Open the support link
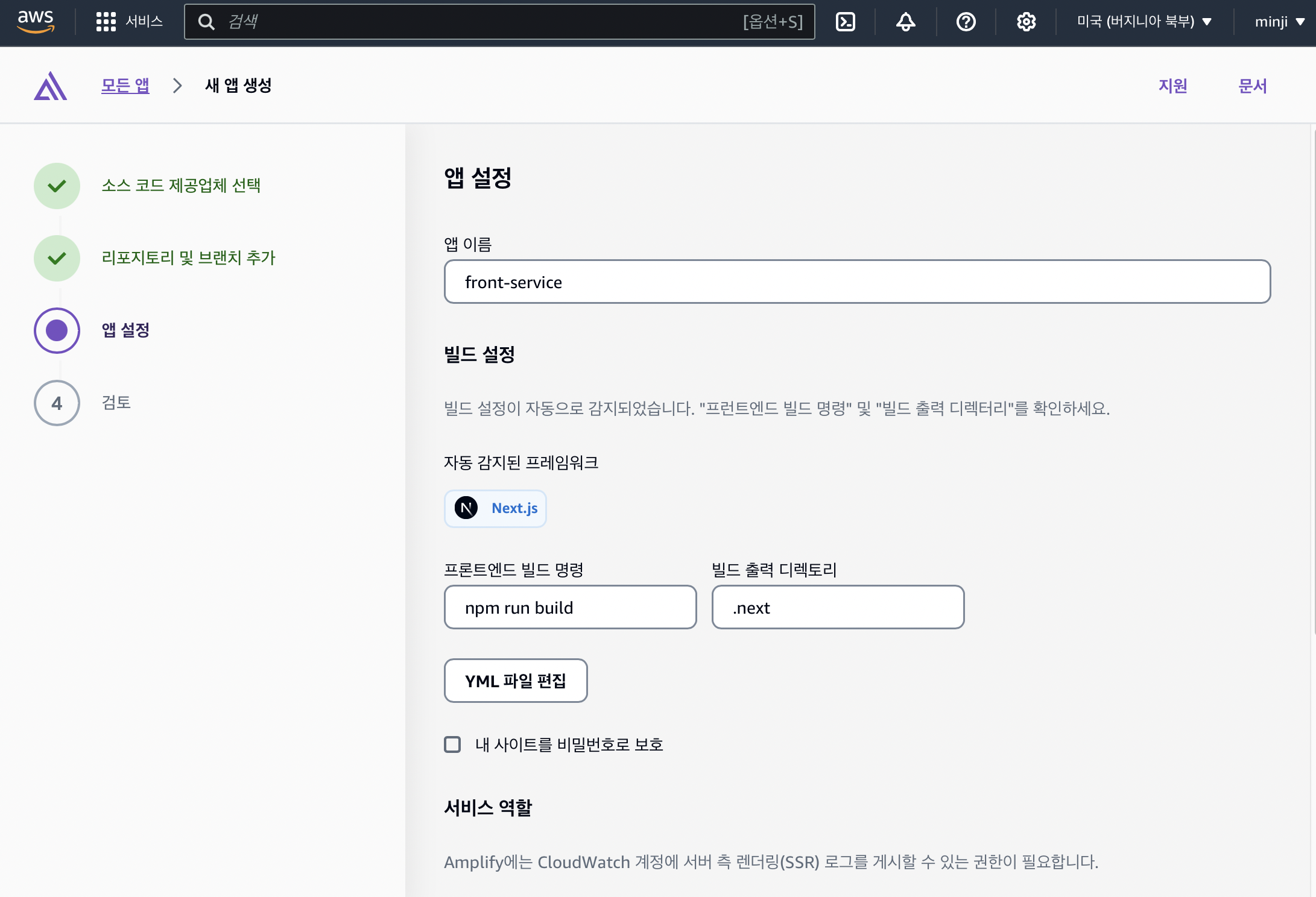This screenshot has height=897, width=1316. [x=1172, y=86]
